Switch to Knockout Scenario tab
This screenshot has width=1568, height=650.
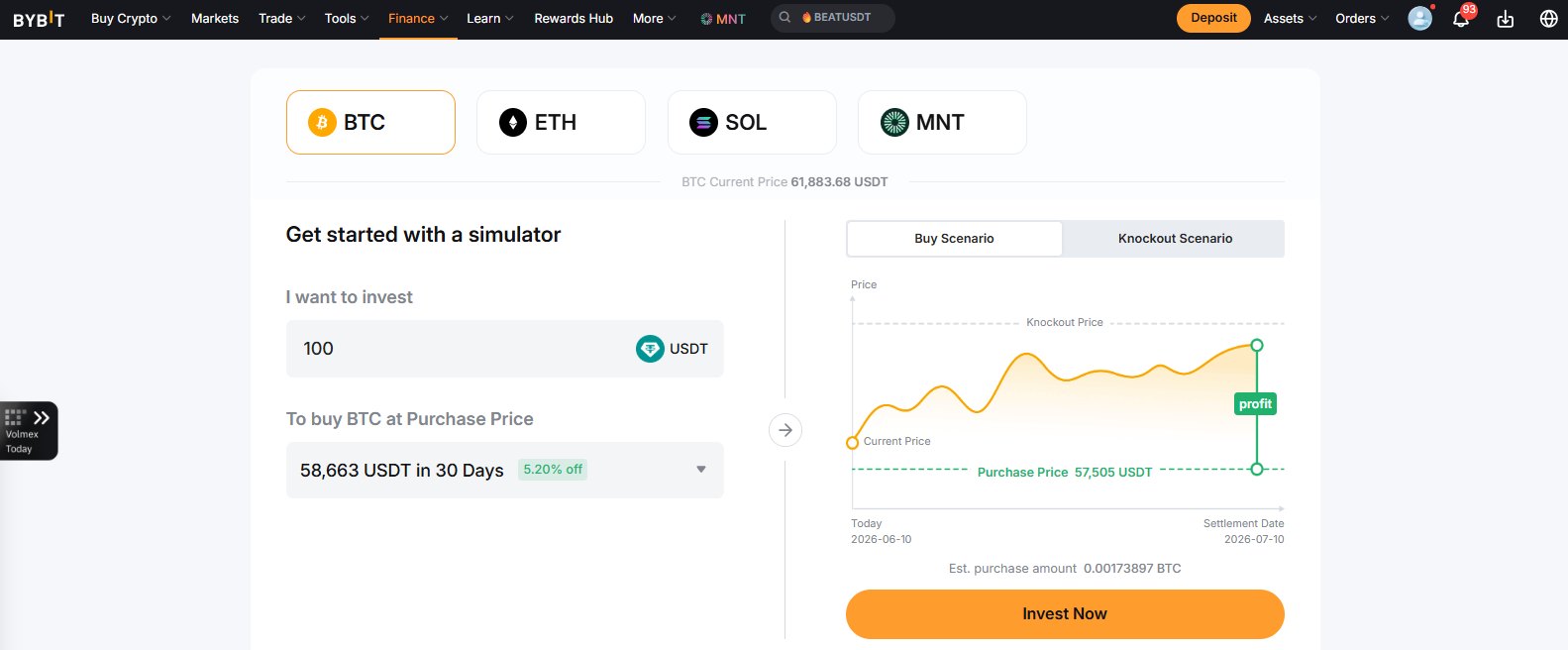tap(1175, 239)
